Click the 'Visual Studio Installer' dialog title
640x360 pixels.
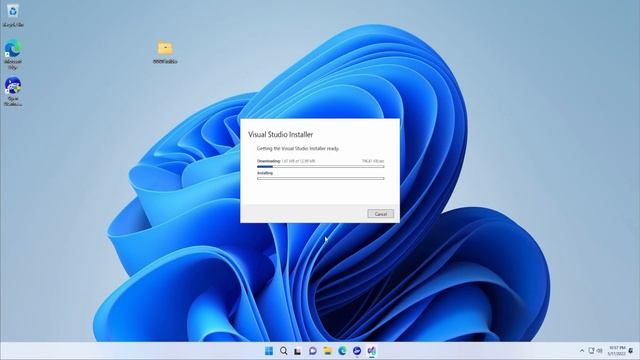pyautogui.click(x=280, y=134)
